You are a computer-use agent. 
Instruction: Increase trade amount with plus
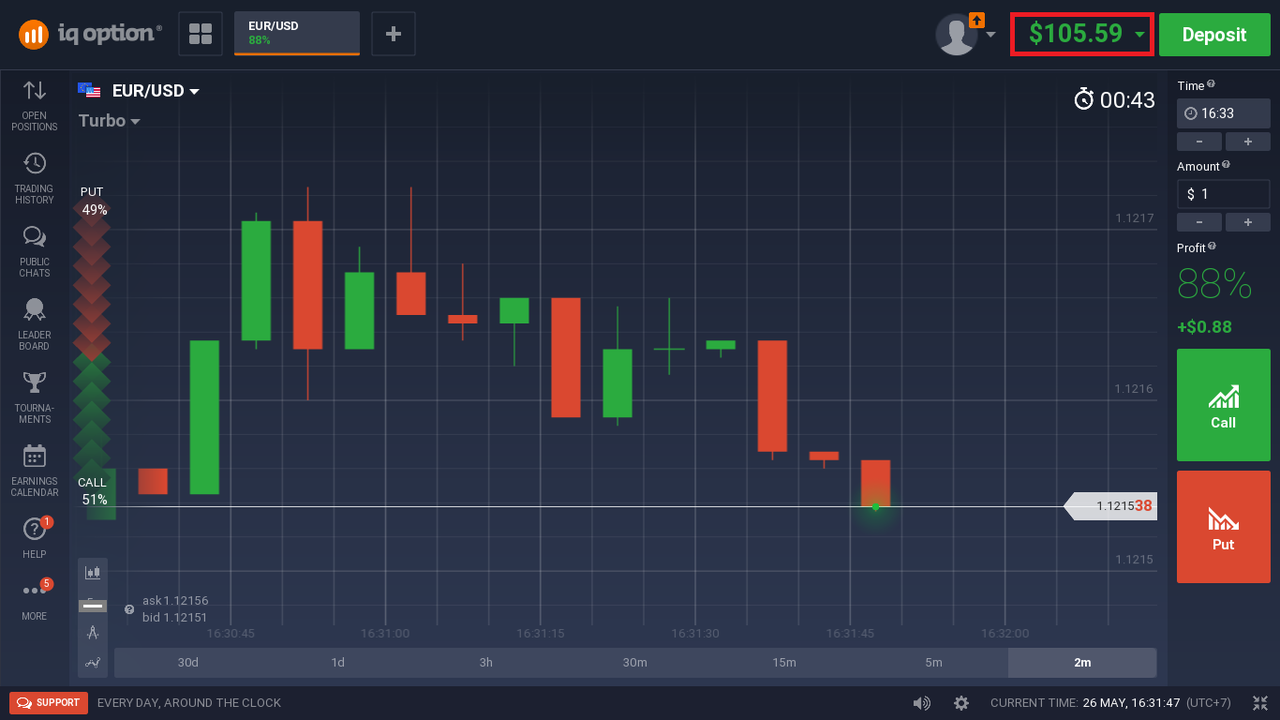coord(1248,222)
